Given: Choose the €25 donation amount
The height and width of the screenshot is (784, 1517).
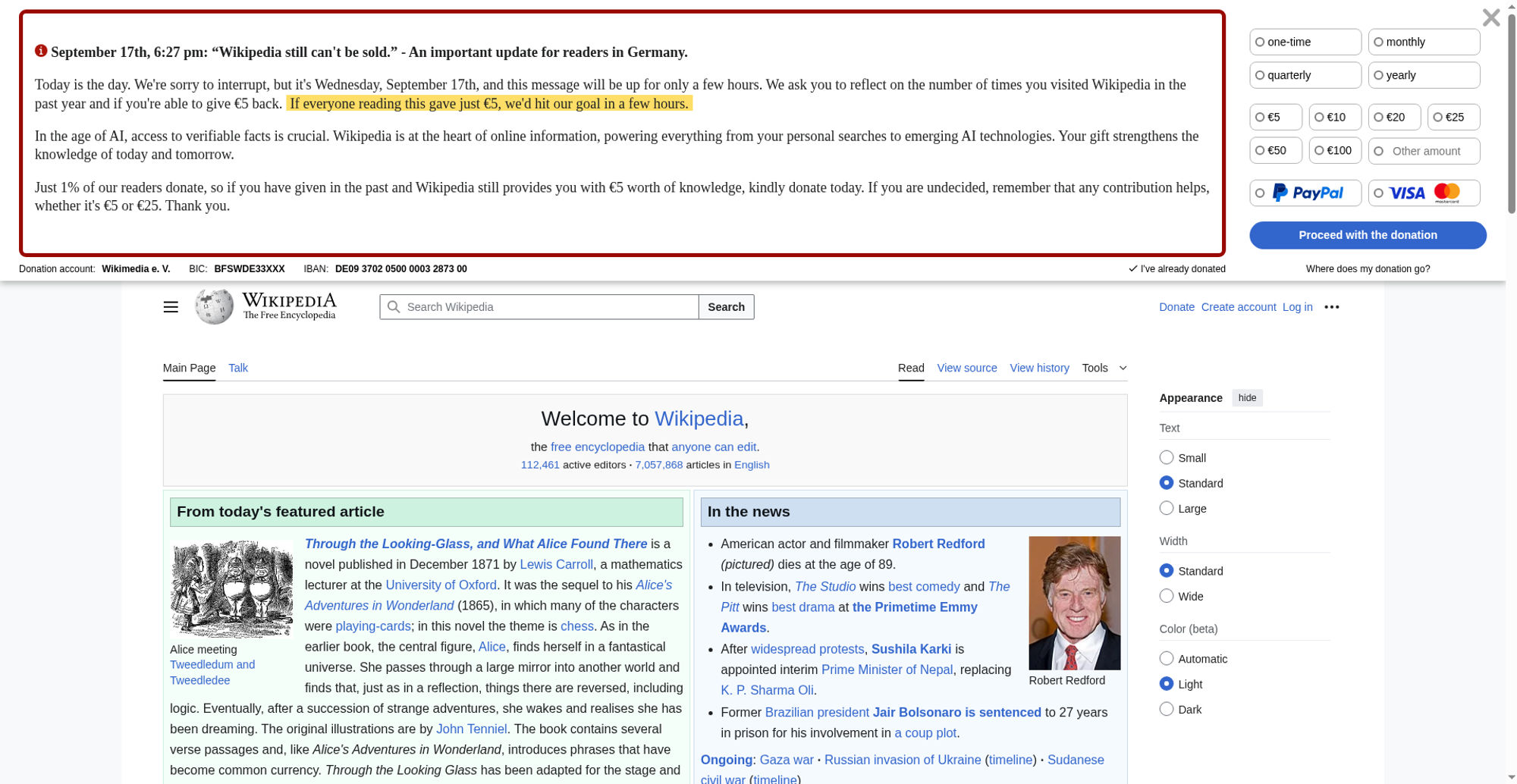Looking at the screenshot, I should 1453,117.
